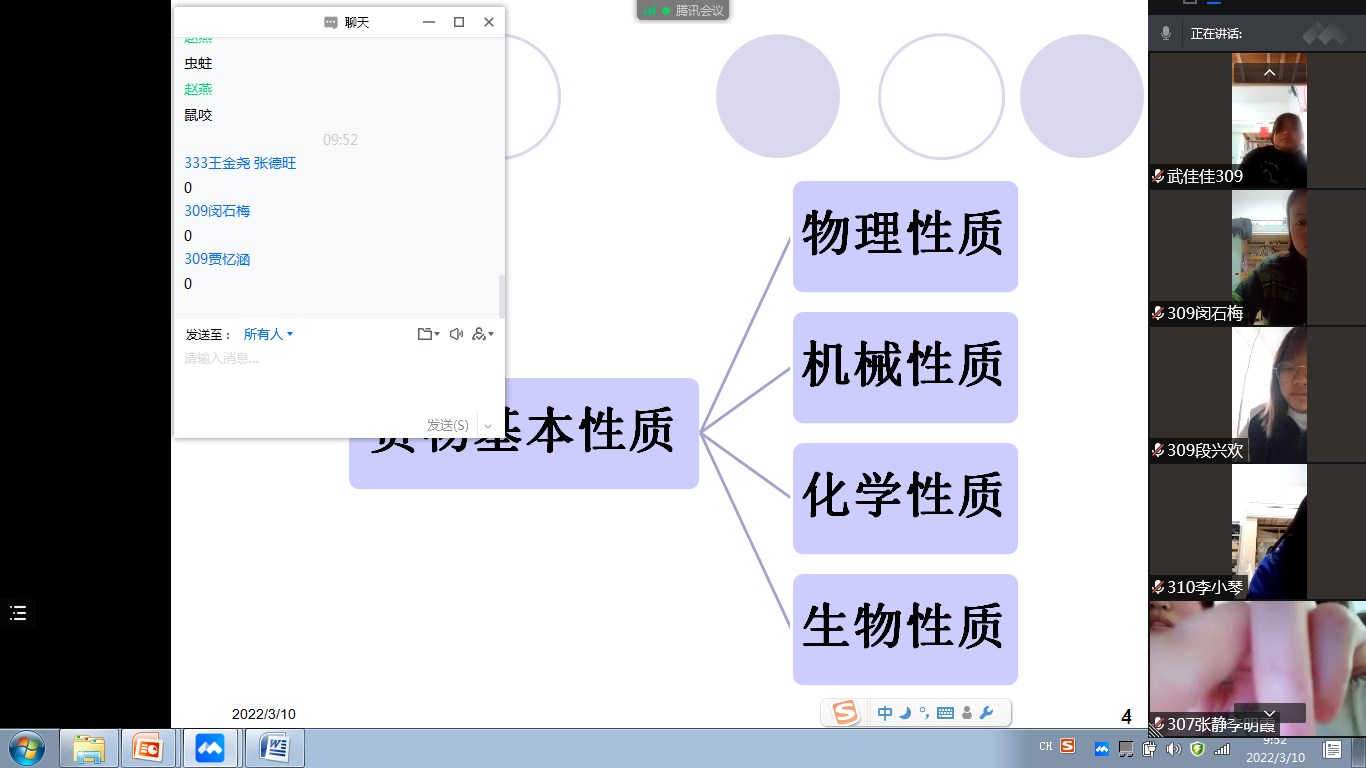Click the left sidebar list menu icon
The image size is (1366, 768).
pos(18,613)
